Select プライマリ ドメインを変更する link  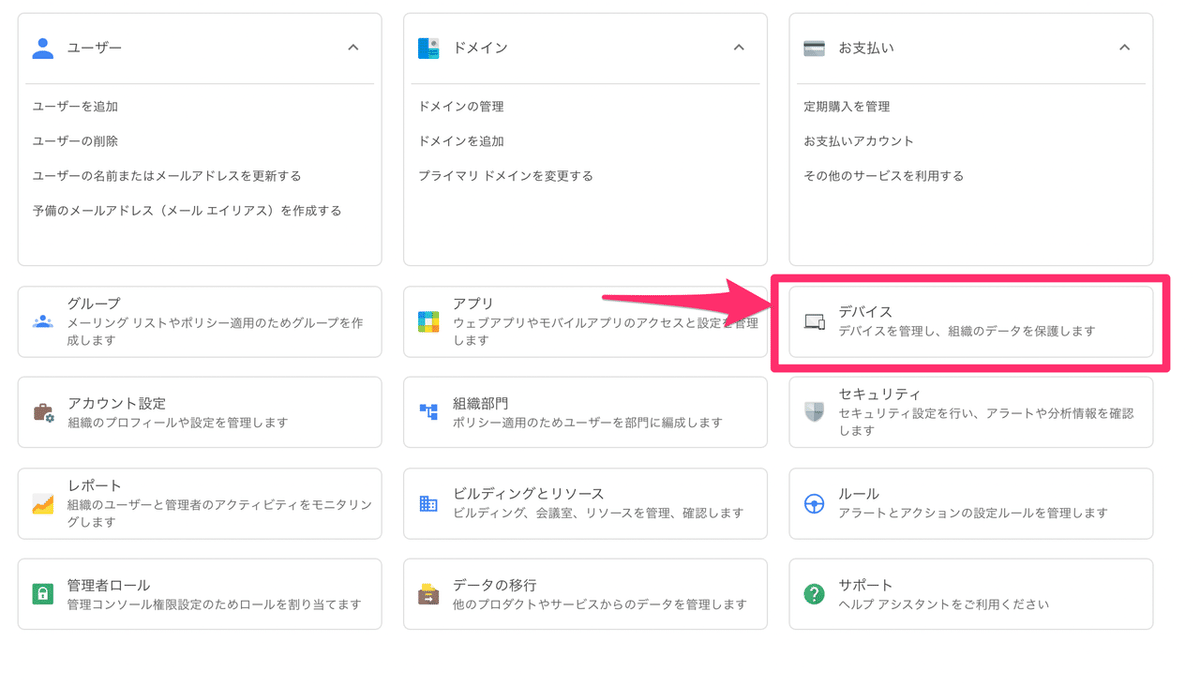(505, 176)
